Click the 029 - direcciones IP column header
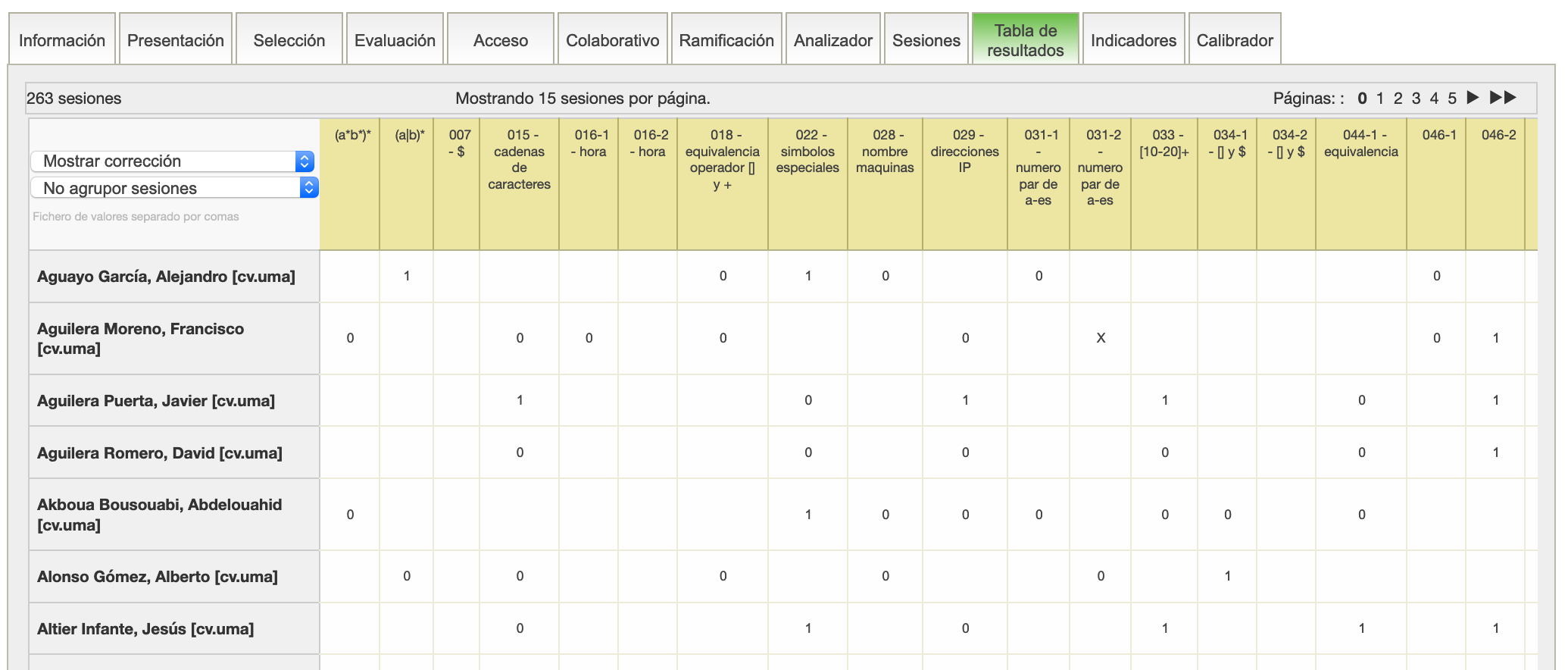 [964, 151]
